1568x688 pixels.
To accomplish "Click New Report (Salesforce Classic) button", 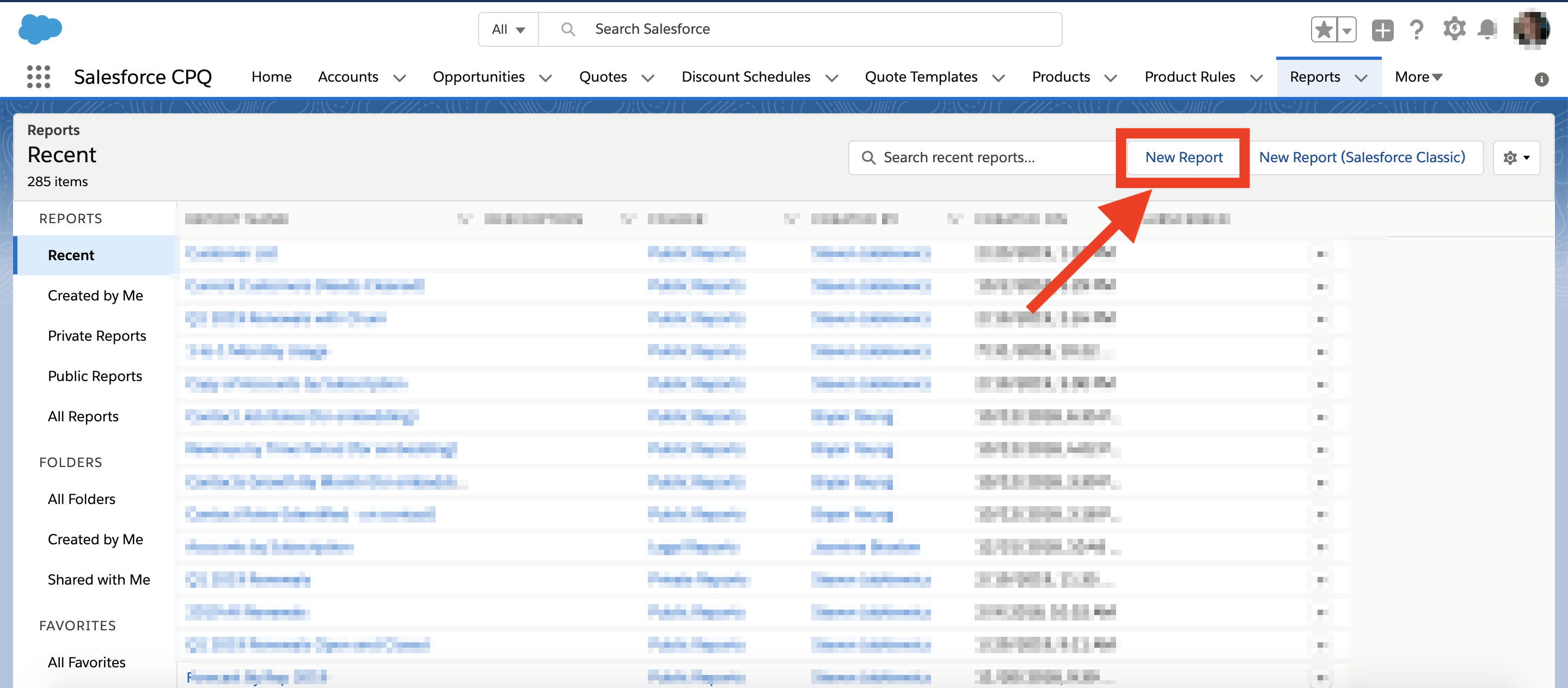I will point(1362,157).
